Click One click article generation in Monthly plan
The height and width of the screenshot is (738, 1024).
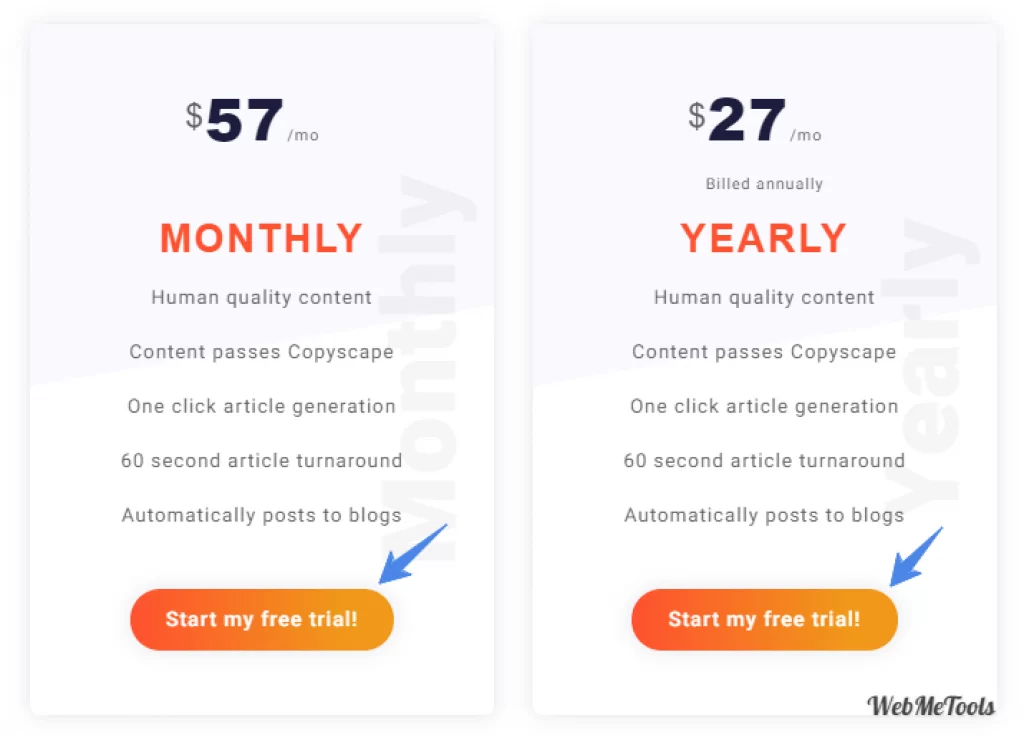click(262, 406)
